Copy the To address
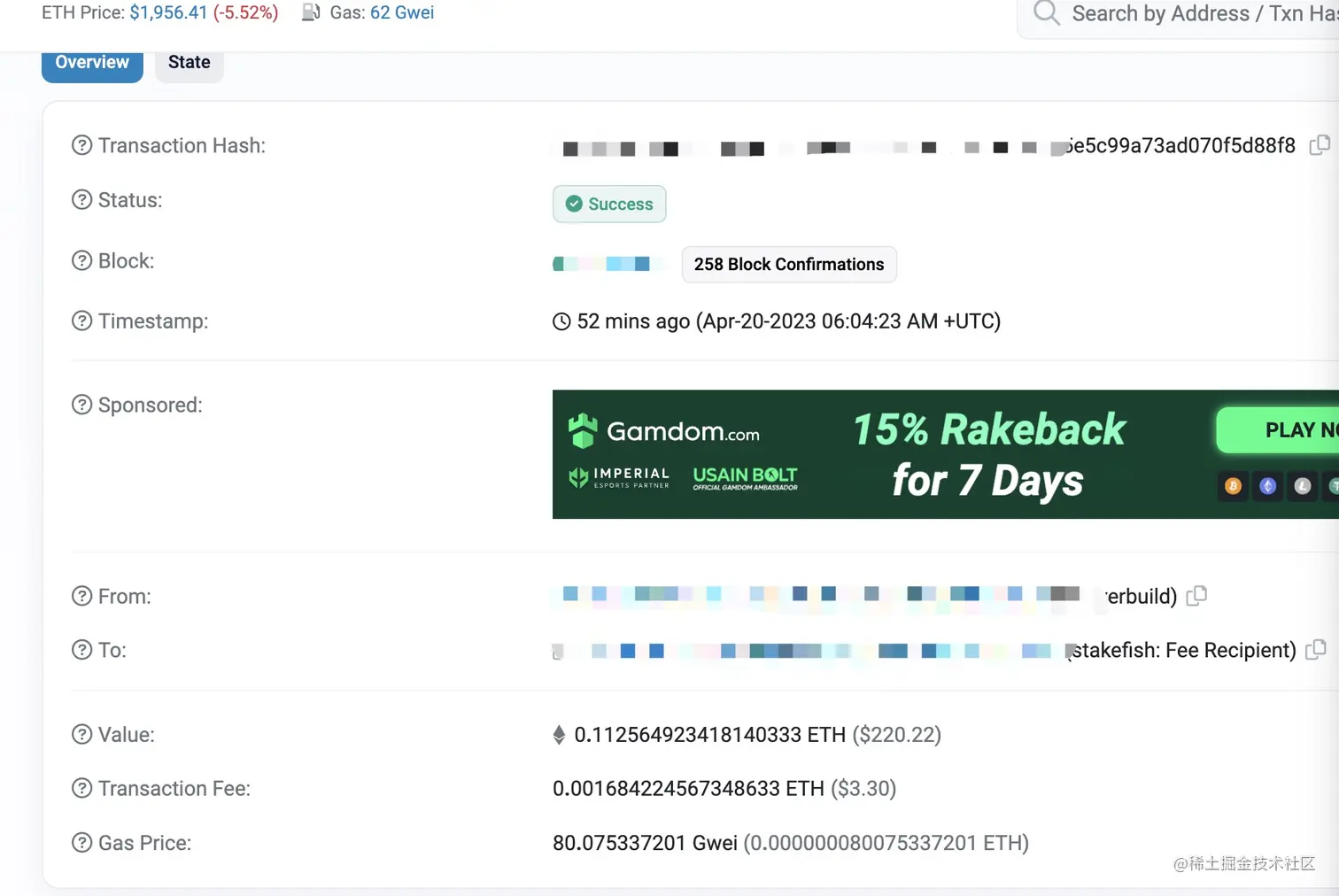The width and height of the screenshot is (1339, 896). click(x=1316, y=650)
